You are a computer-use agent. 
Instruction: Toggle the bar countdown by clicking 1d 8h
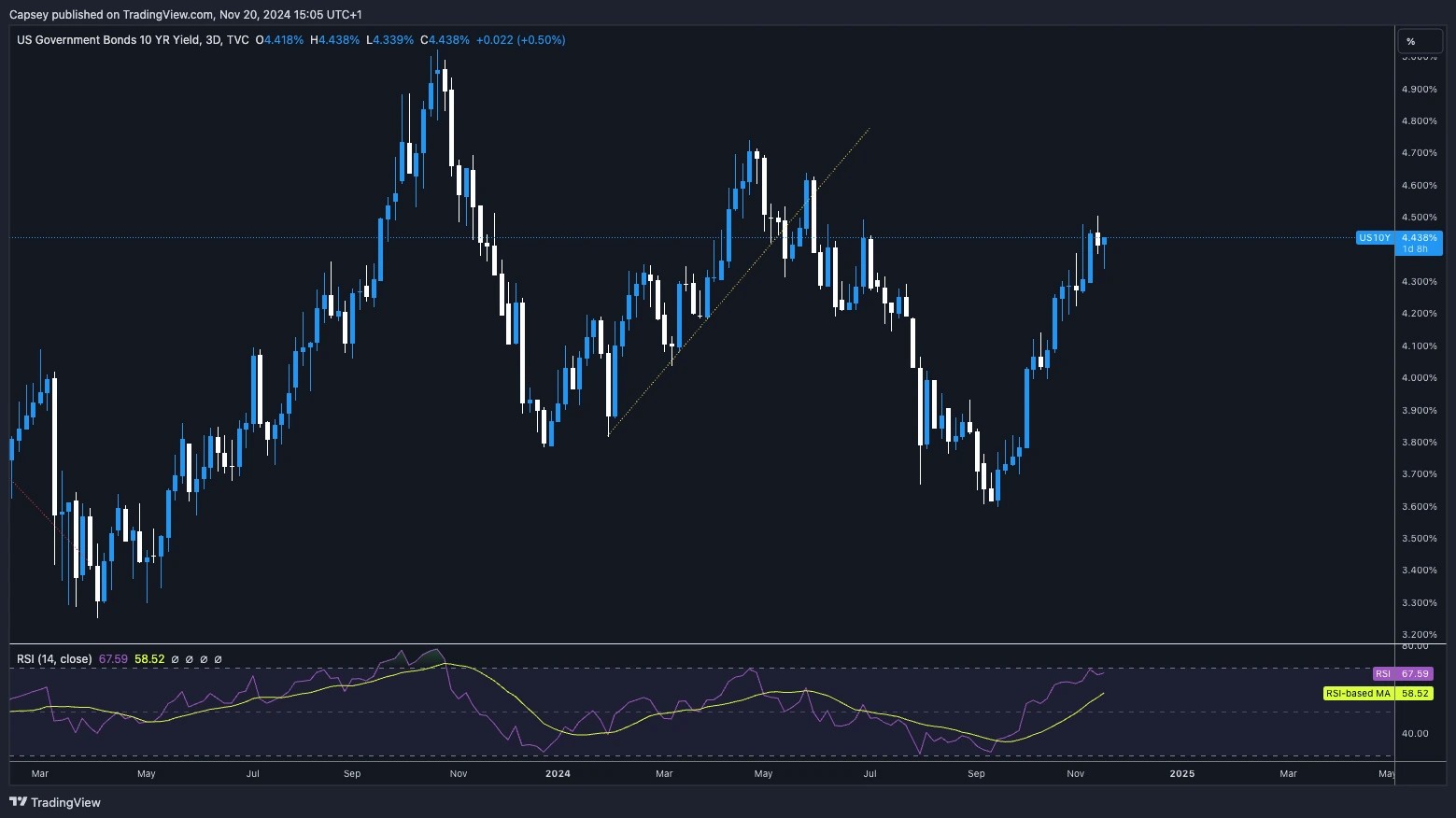(x=1417, y=249)
